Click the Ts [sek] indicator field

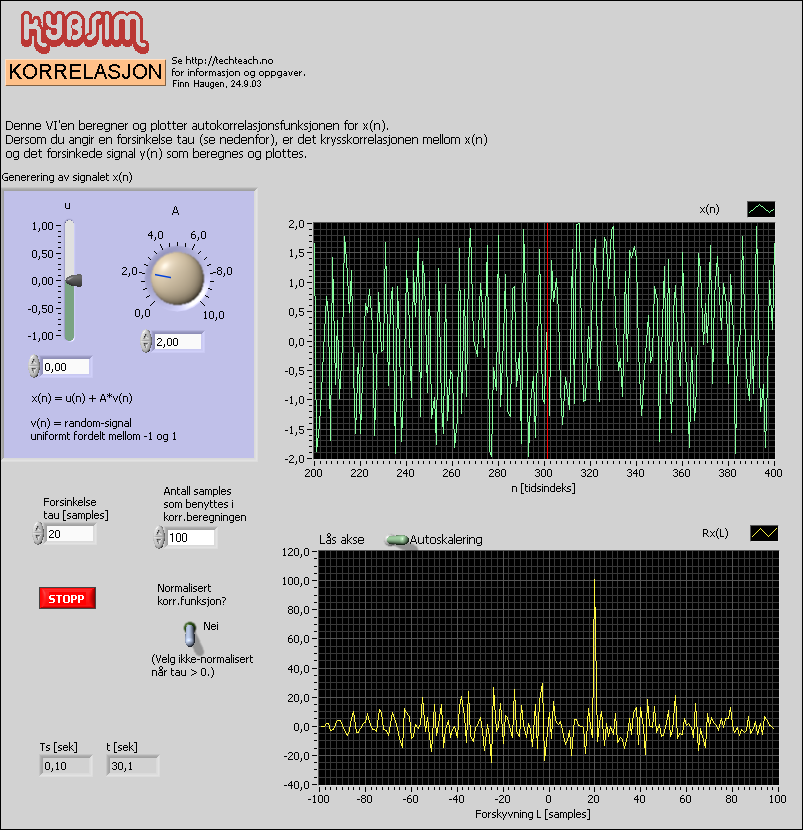pyautogui.click(x=66, y=766)
